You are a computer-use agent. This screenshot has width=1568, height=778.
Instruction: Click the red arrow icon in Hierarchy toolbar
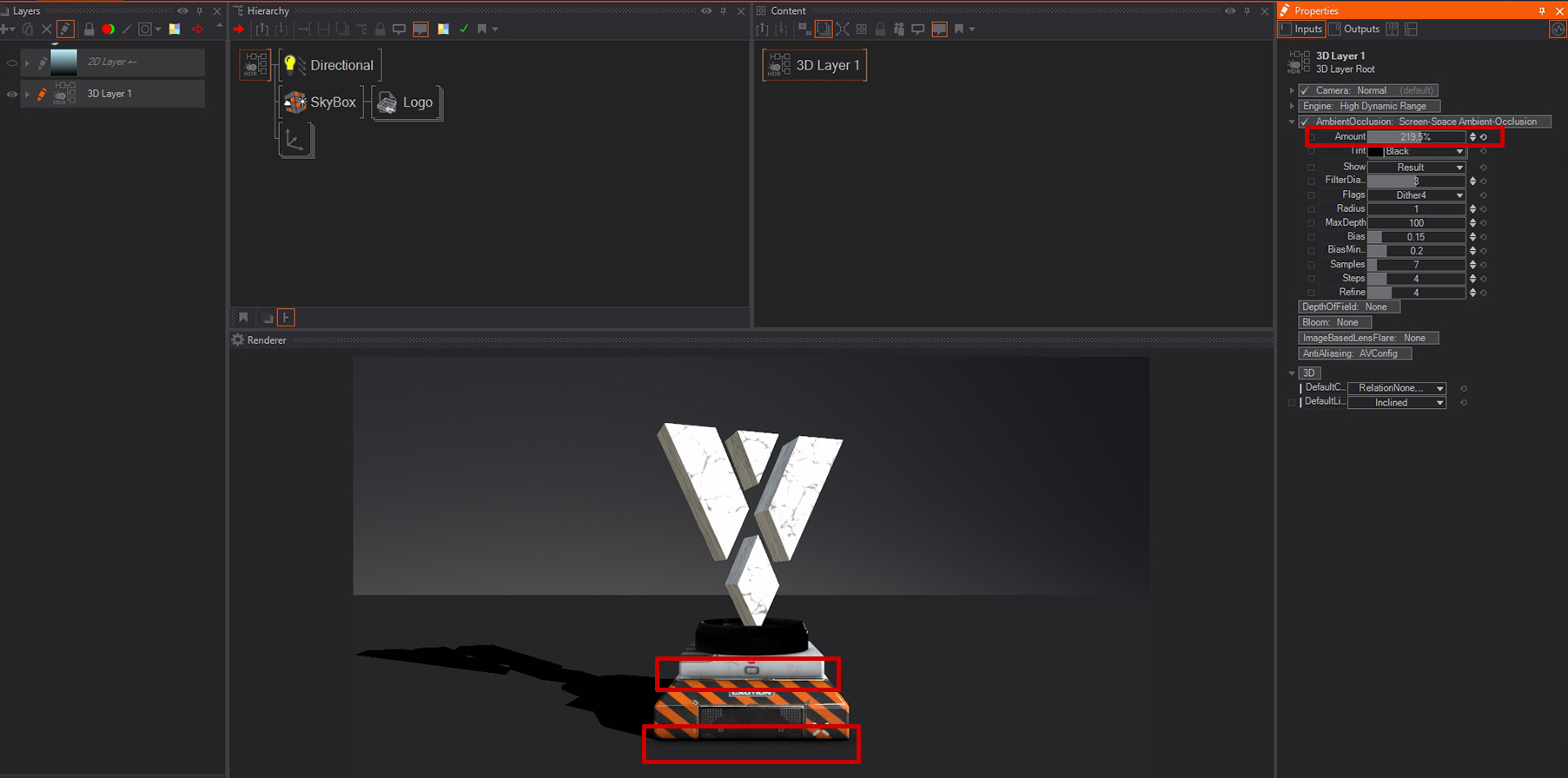click(239, 29)
